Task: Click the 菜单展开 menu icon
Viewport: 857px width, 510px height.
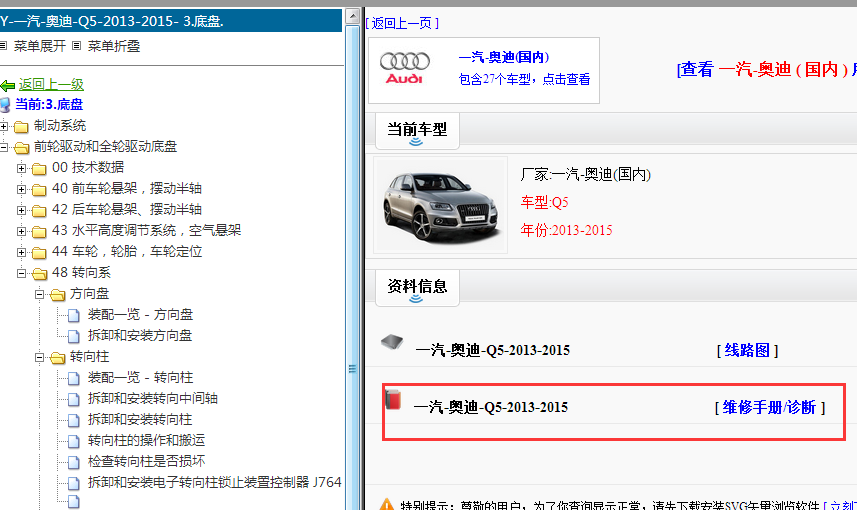Action: click(x=3, y=46)
